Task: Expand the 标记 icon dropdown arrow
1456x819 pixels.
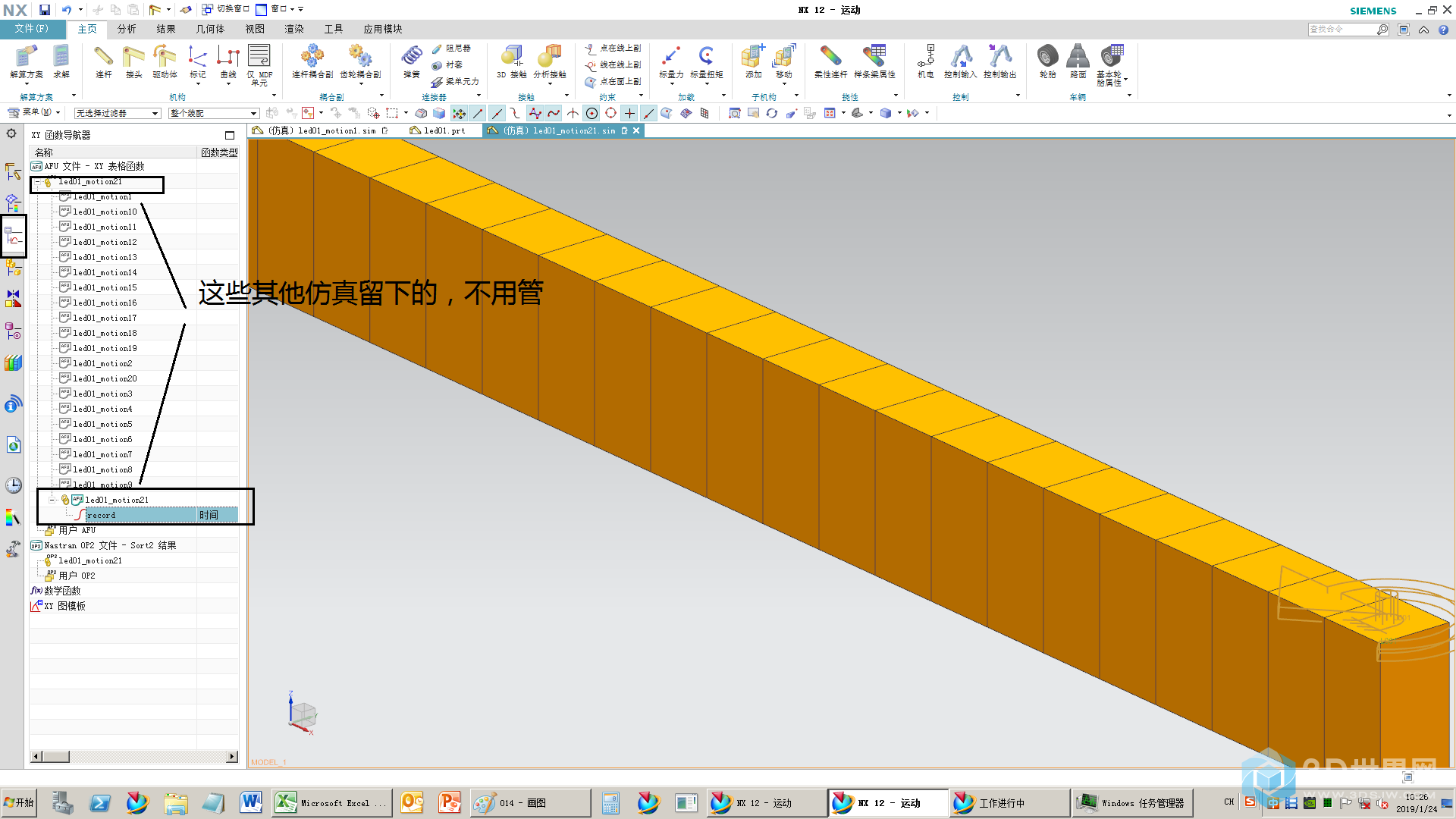Action: [198, 83]
